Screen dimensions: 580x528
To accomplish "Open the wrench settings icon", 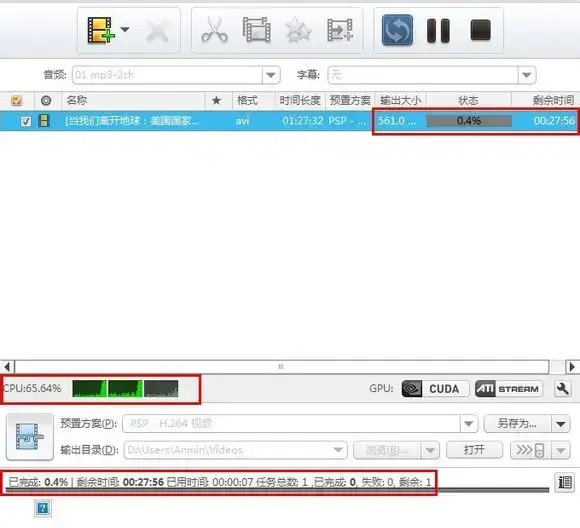I will 562,389.
